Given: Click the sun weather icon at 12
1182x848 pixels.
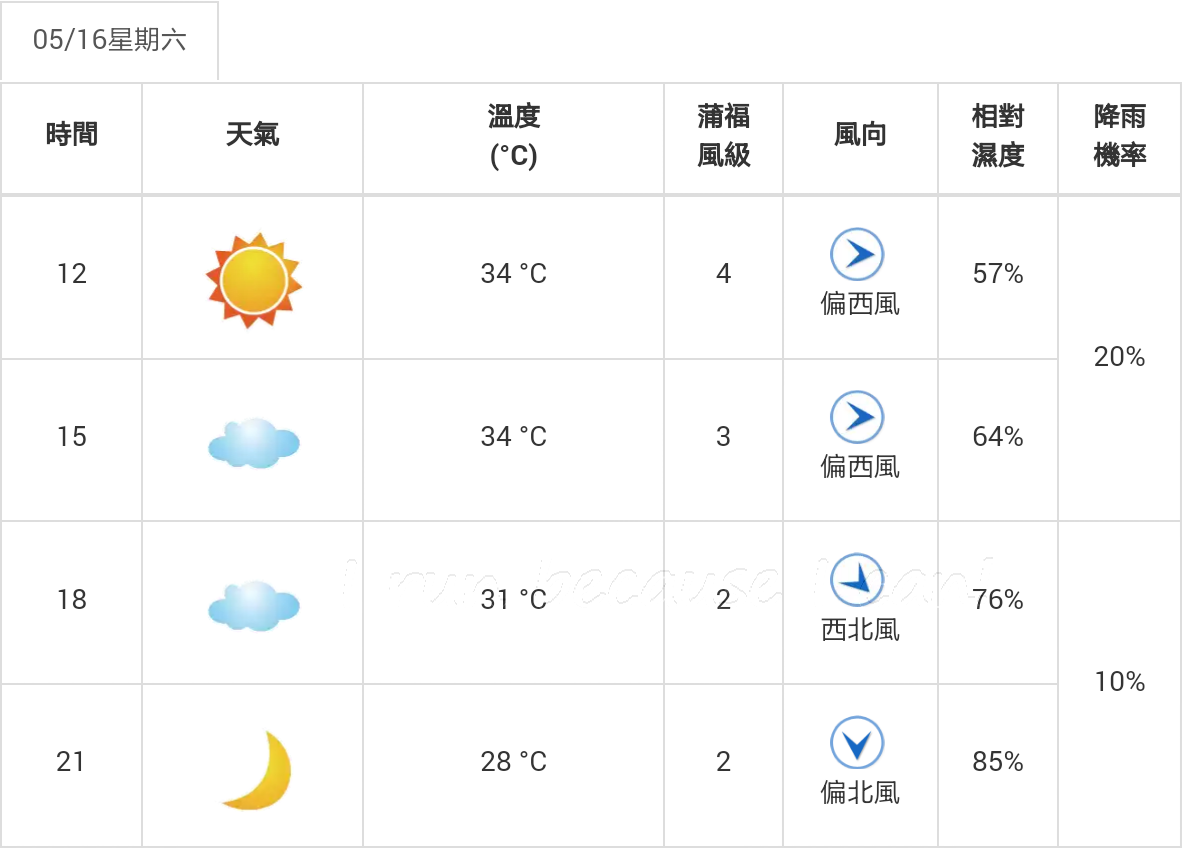Looking at the screenshot, I should 253,280.
